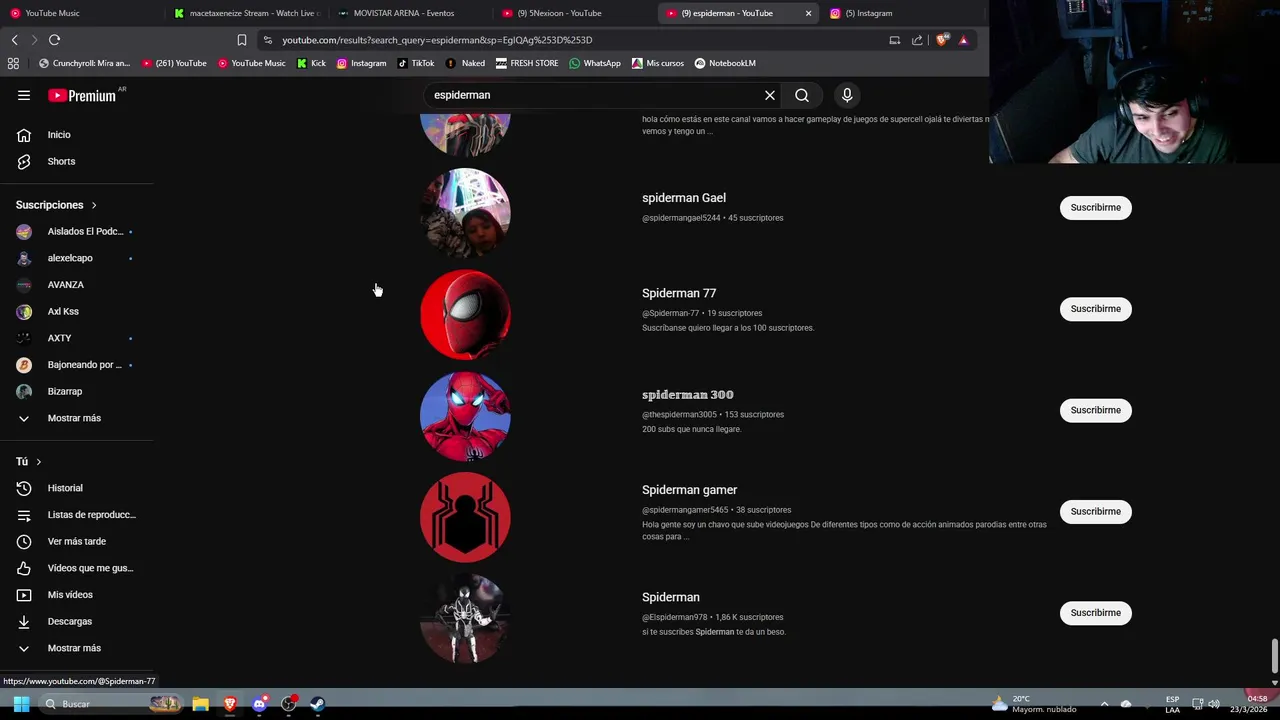Switch to the macetaxeneize Stream Kick tab
Viewport: 1280px width, 720px height.
coord(246,13)
